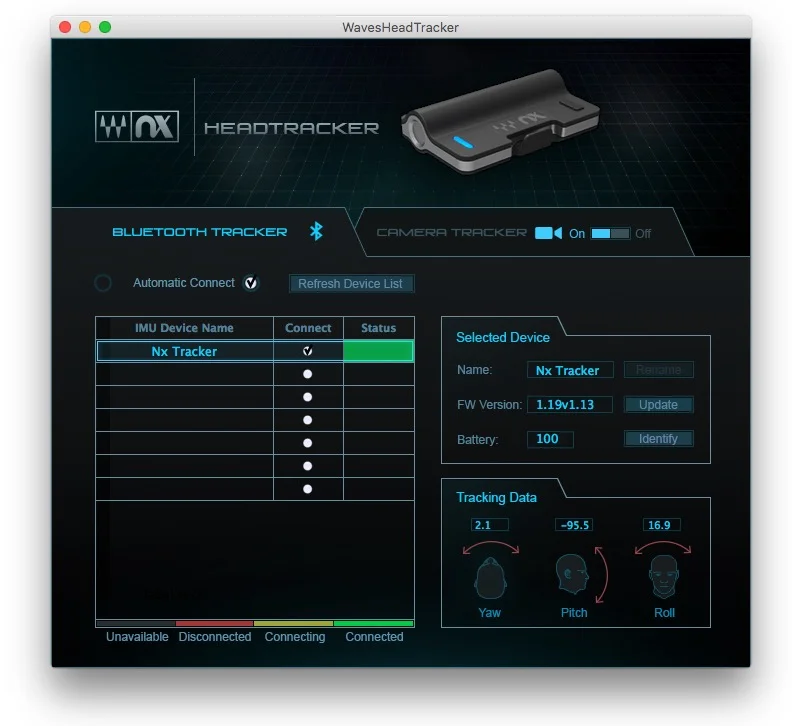Click the camera icon next to Camera Tracker
792x726 pixels.
(548, 233)
